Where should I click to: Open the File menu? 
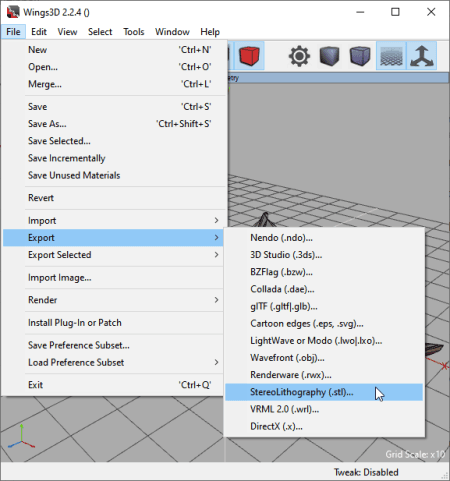[x=13, y=32]
